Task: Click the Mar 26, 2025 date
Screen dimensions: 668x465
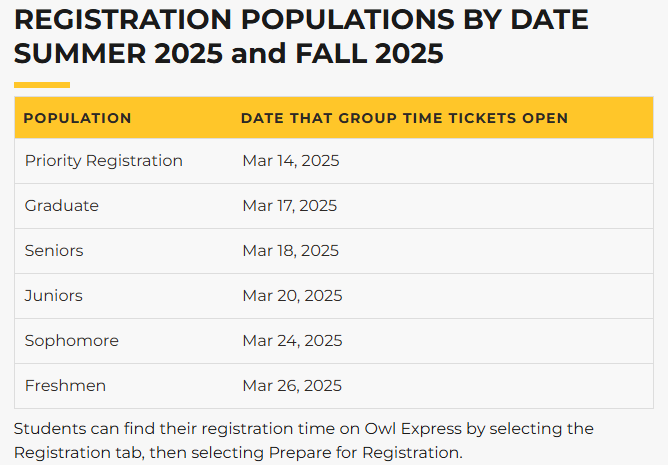Action: click(292, 386)
